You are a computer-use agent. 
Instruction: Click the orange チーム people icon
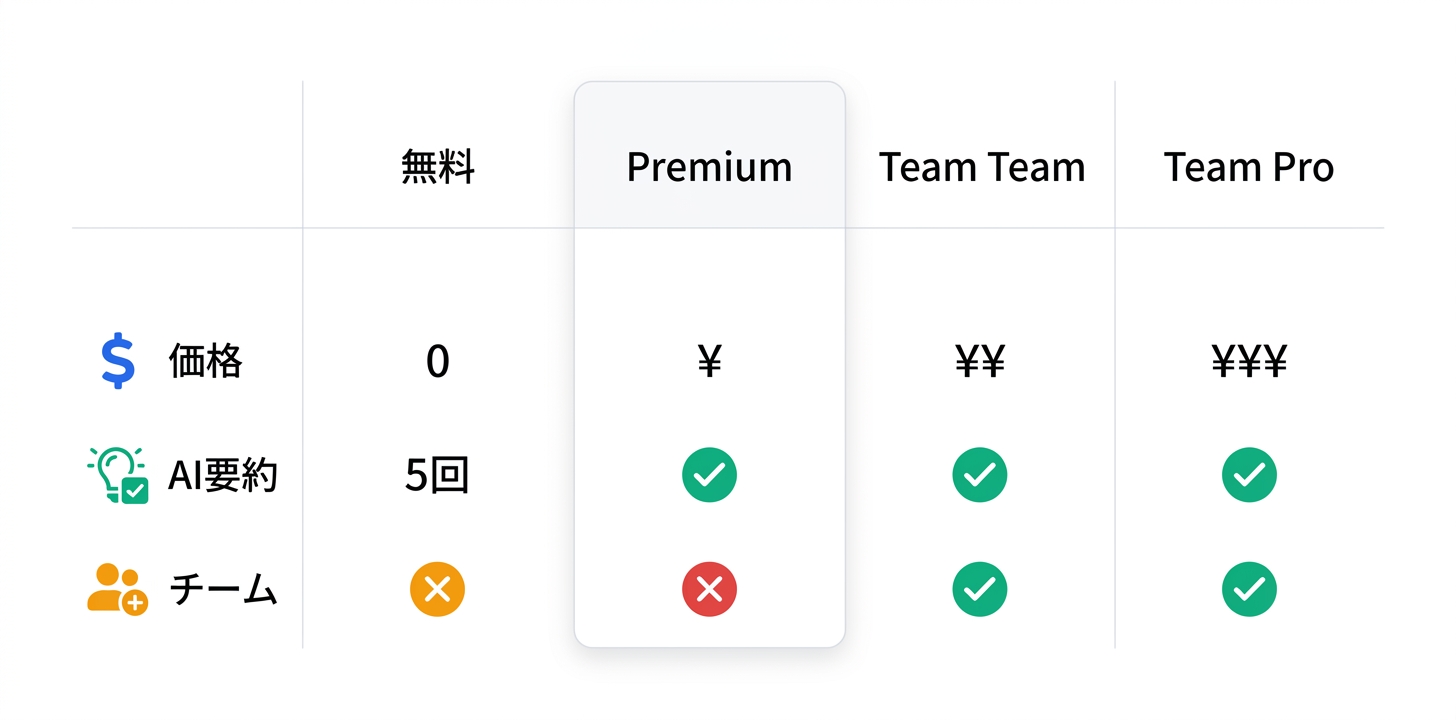click(118, 589)
